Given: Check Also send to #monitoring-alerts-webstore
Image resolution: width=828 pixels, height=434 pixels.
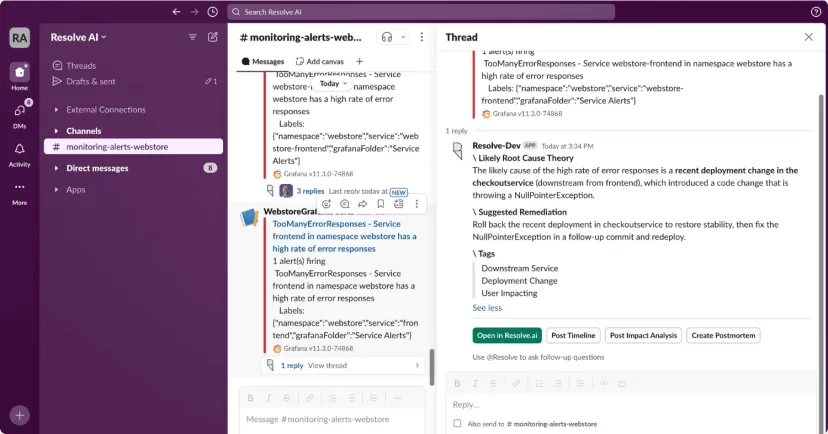Looking at the screenshot, I should (457, 423).
